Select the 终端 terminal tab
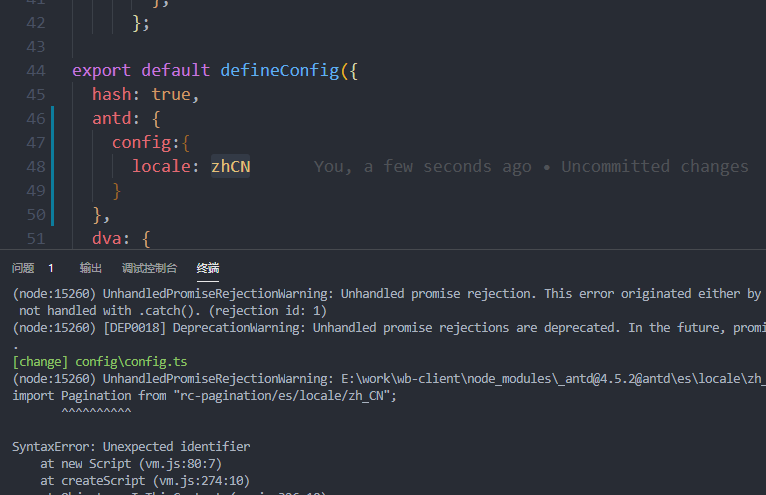Screen dimensions: 766x495 [x=208, y=268]
